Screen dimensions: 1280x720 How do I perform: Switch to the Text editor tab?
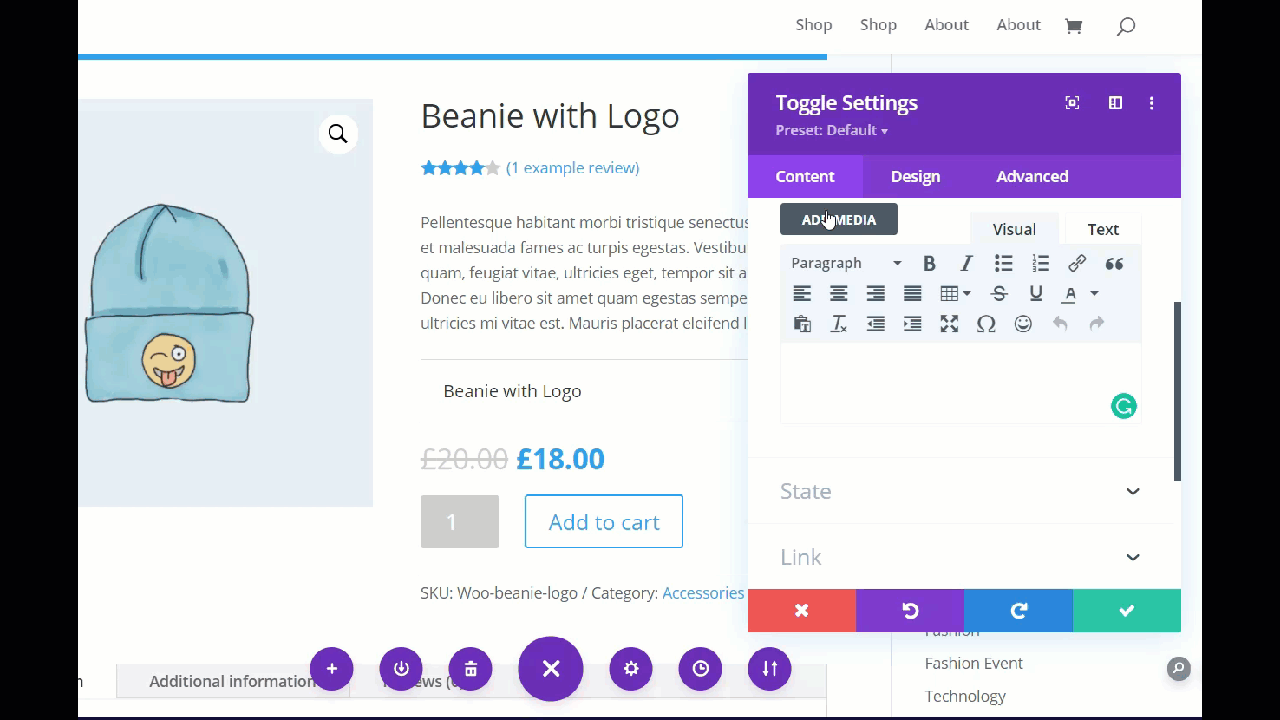point(1103,229)
